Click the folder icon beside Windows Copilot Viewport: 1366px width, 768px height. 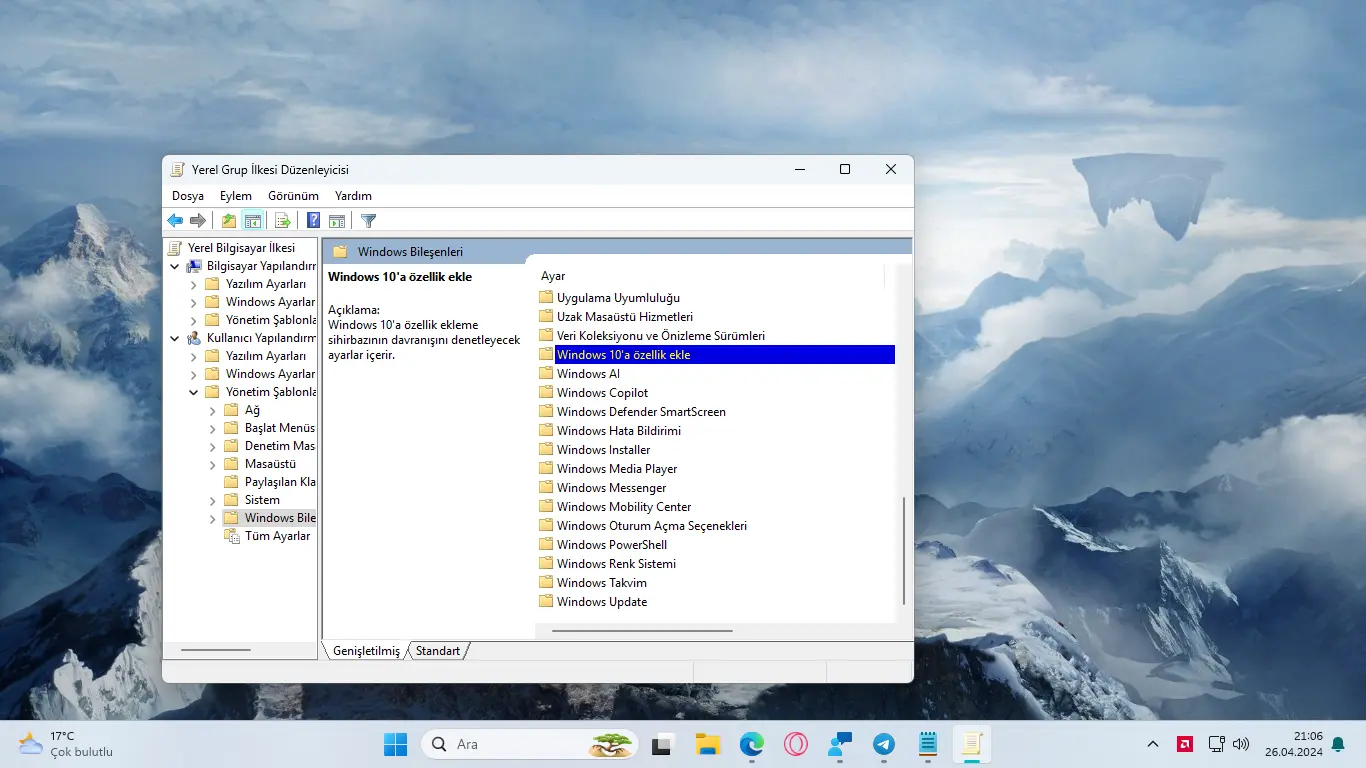(546, 393)
